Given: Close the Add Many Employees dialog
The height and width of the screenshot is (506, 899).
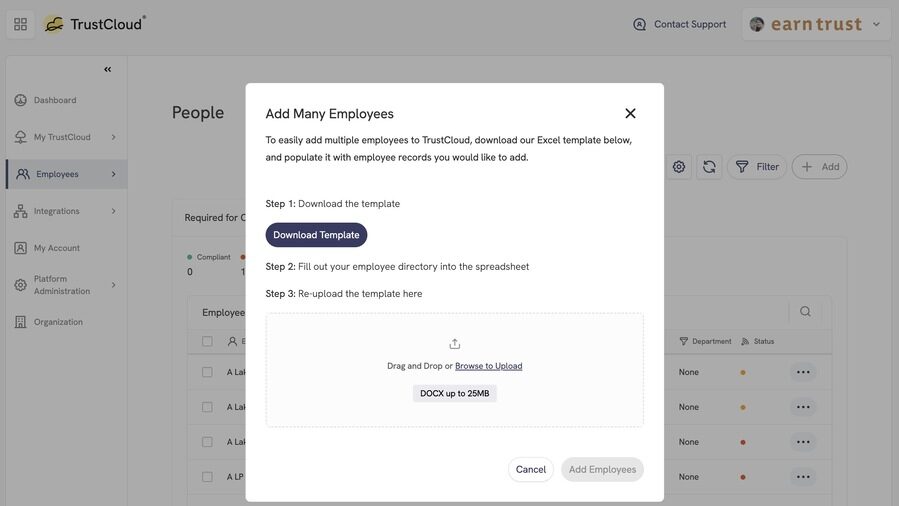Looking at the screenshot, I should 630,113.
